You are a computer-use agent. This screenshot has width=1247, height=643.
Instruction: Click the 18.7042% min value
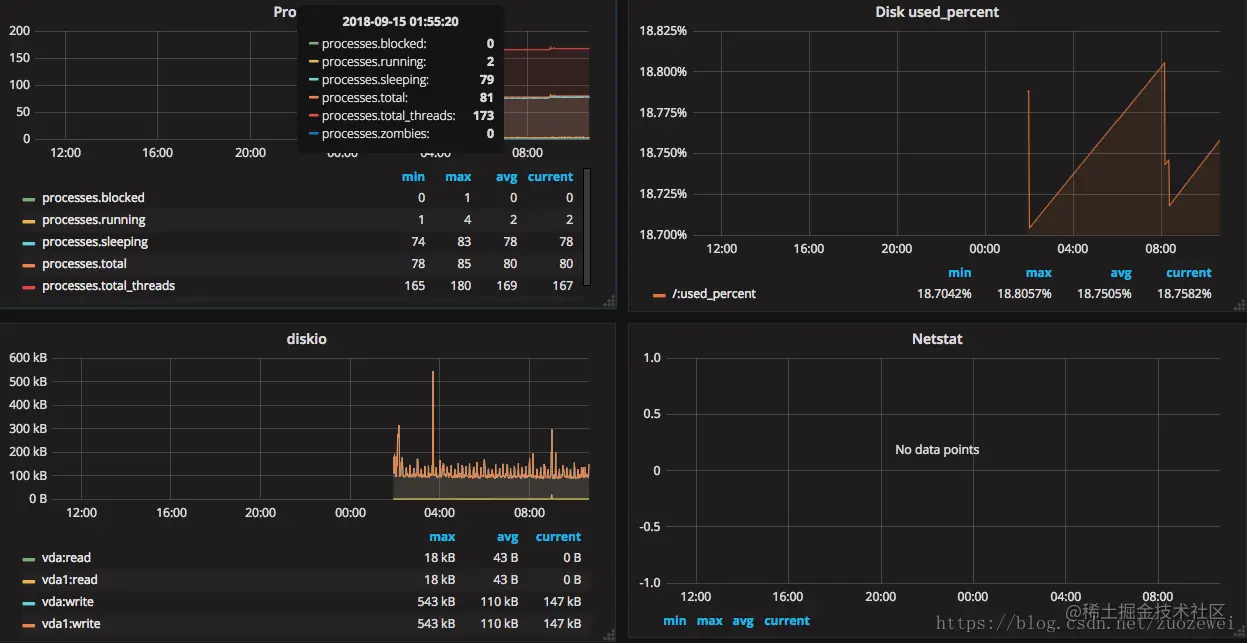tap(944, 294)
